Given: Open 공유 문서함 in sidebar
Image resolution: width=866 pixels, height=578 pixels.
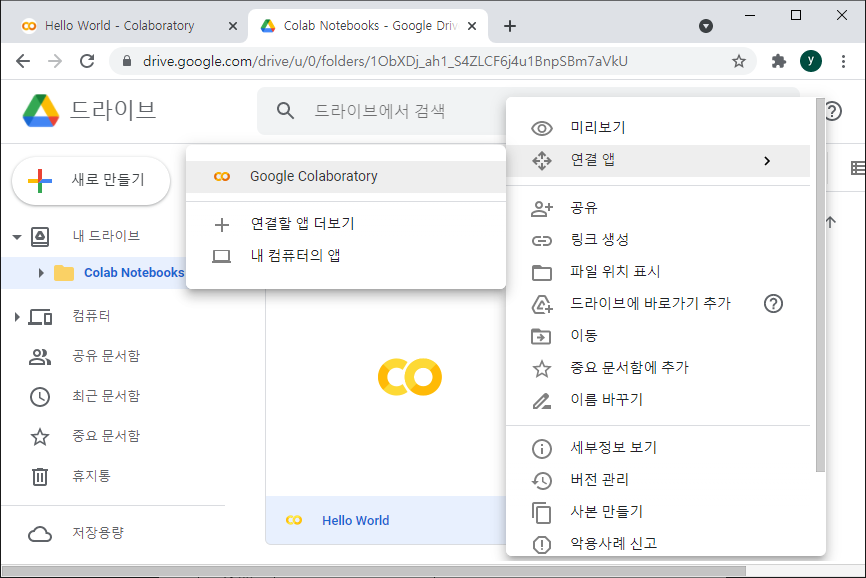Looking at the screenshot, I should [x=106, y=356].
